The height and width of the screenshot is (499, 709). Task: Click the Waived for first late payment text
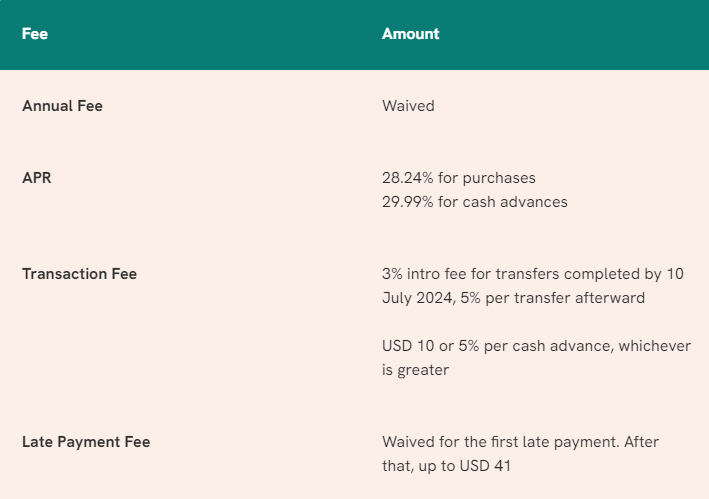click(x=501, y=442)
